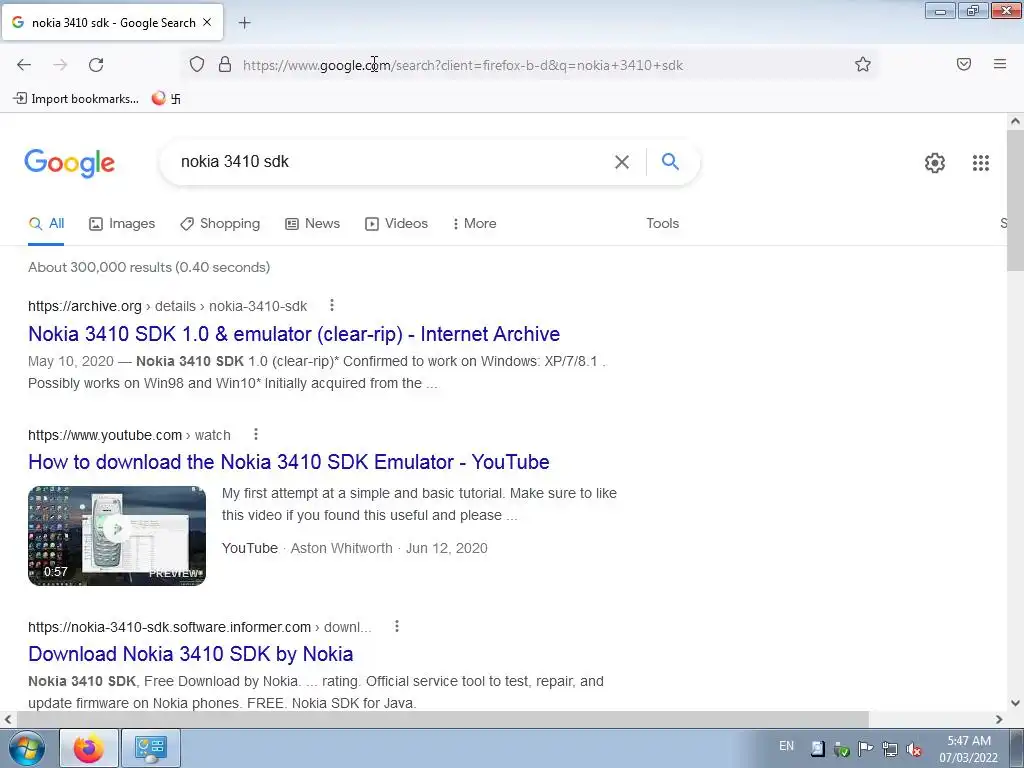The width and height of the screenshot is (1024, 768).
Task: Click the vertical scrollbar thumb
Action: pos(1014,202)
